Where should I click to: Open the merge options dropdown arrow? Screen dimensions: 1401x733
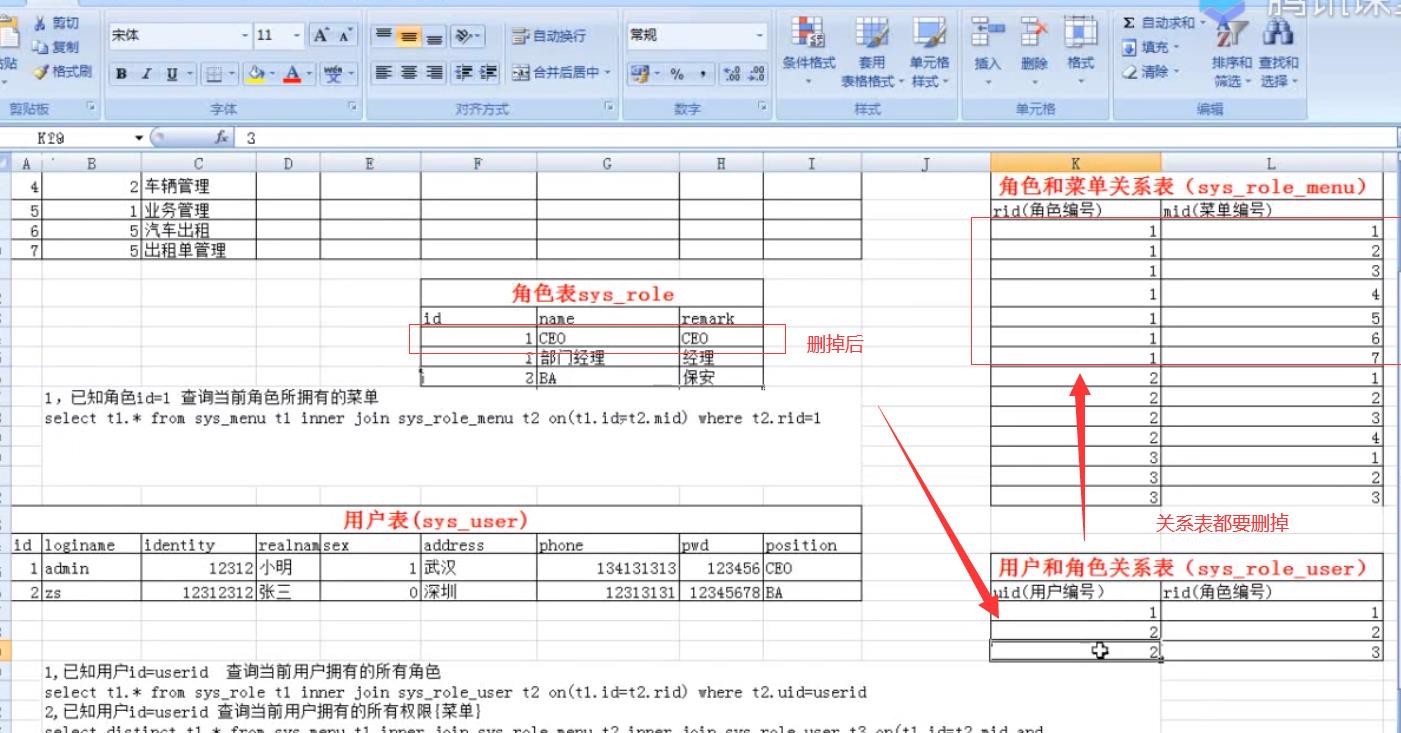(607, 73)
